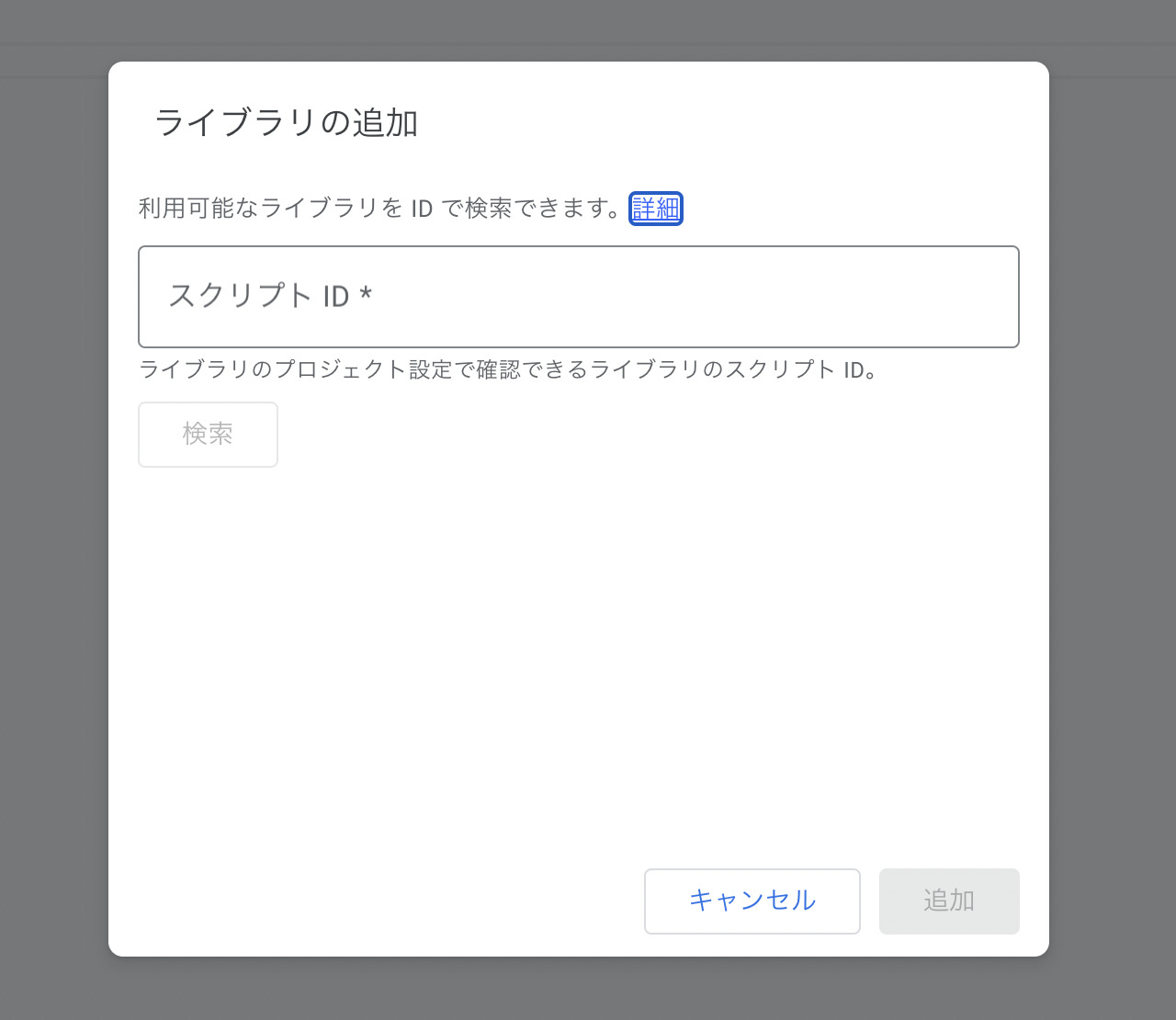Click the gray overlay outside the dialog
Viewport: 1176px width, 1020px height.
point(55,510)
